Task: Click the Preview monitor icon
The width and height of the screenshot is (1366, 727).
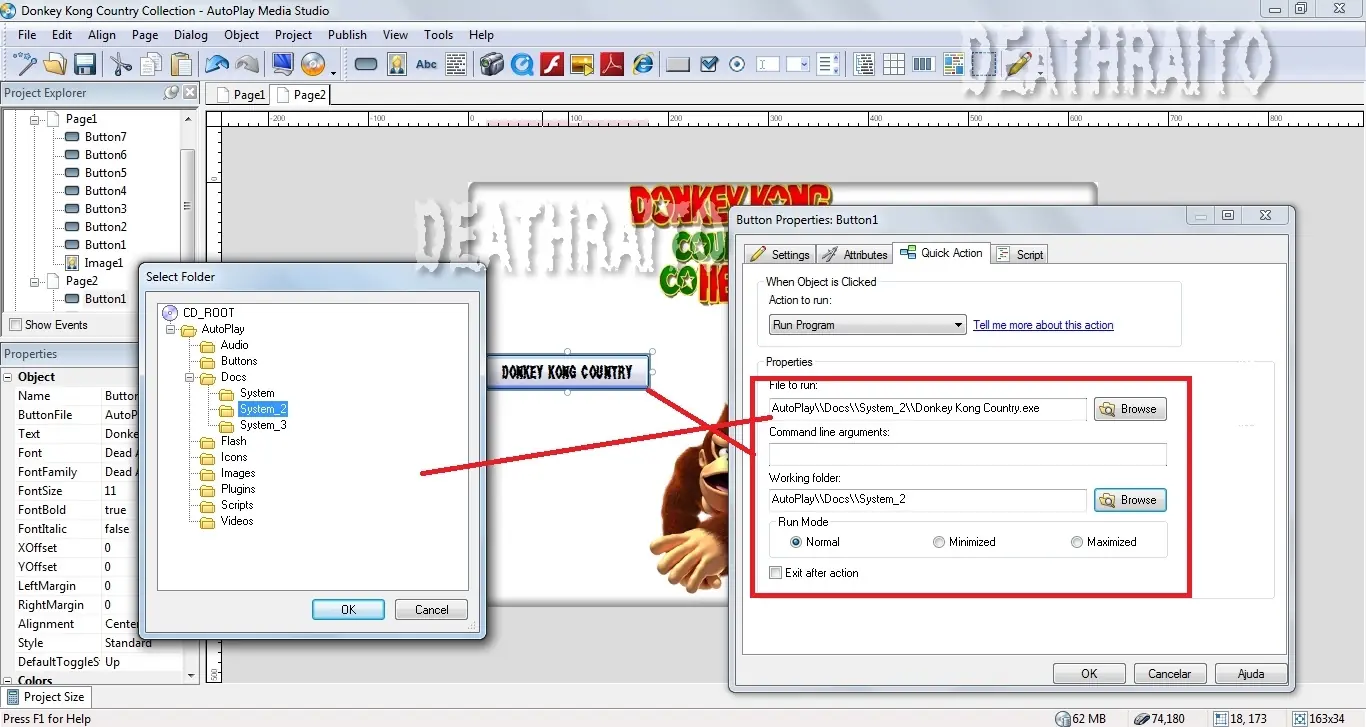Action: point(283,65)
